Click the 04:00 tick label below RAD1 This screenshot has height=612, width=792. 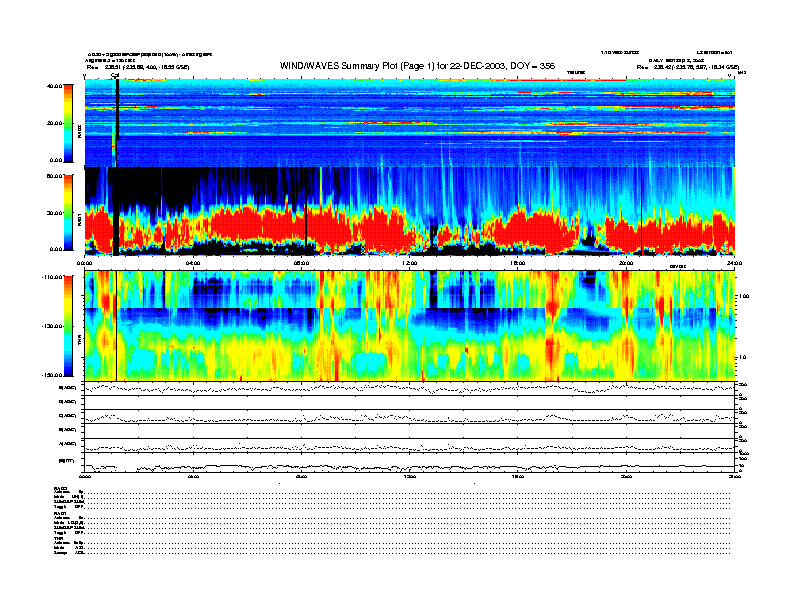coord(193,263)
